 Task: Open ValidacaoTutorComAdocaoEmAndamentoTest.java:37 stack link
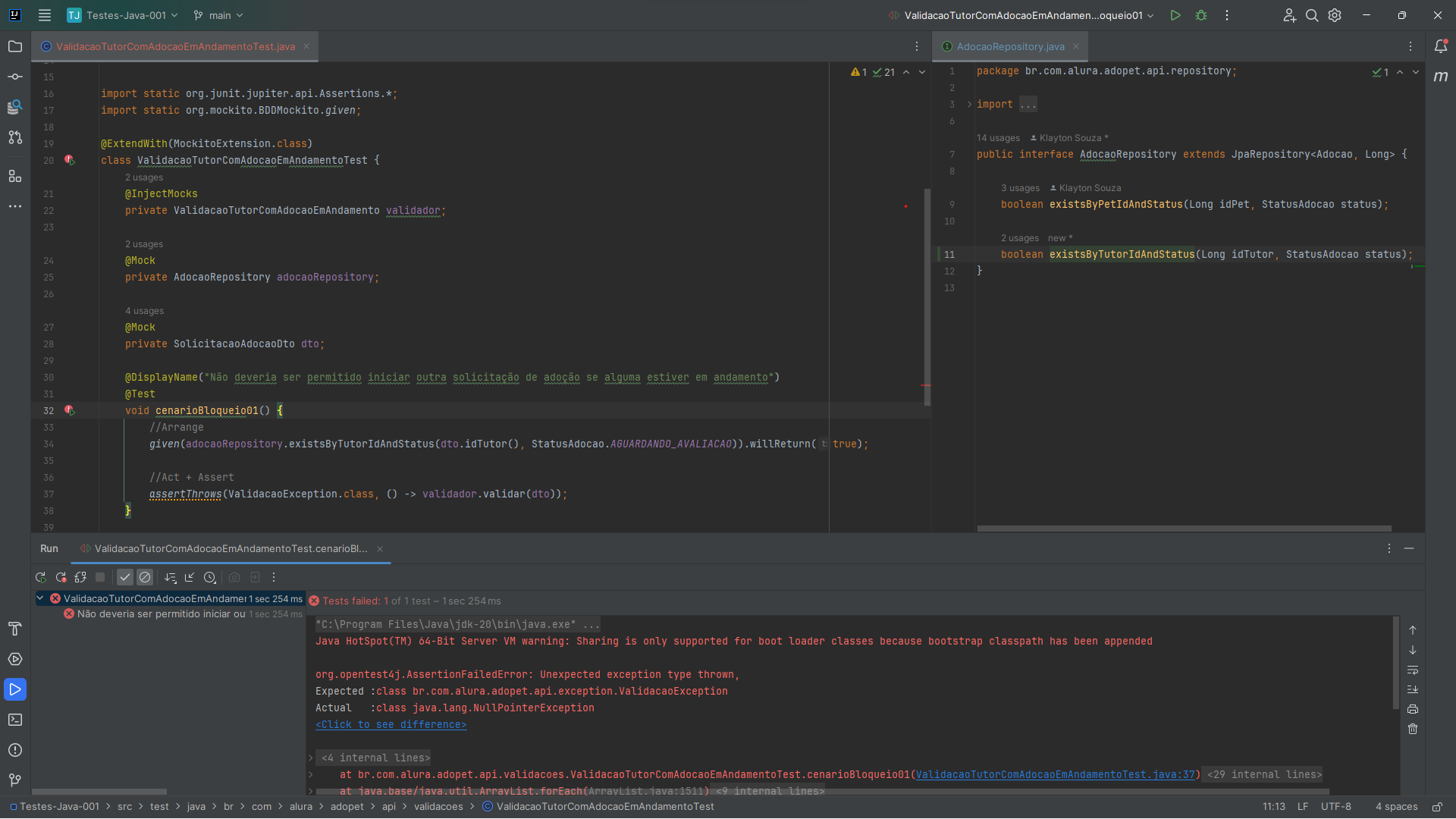1055,775
